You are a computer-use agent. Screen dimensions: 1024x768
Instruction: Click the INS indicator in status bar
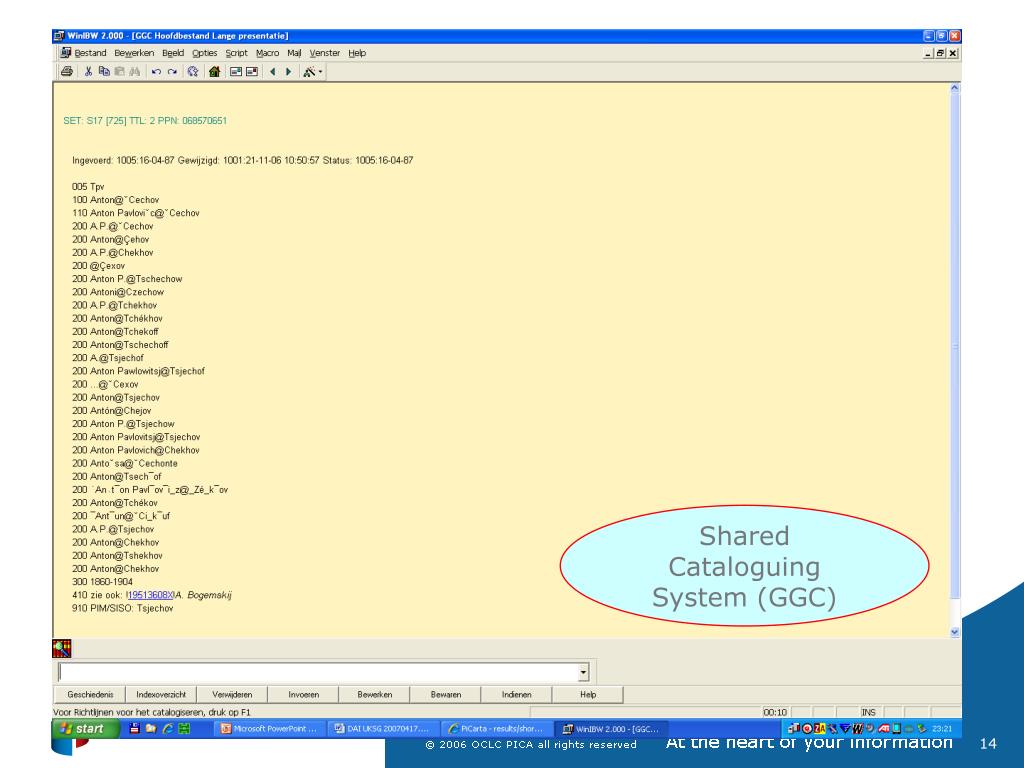click(868, 712)
